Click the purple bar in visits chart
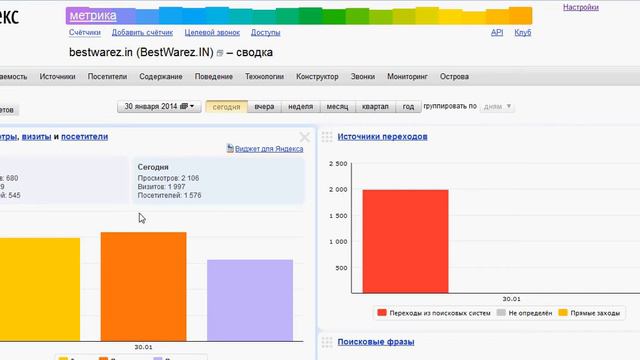640x360 pixels. point(250,300)
